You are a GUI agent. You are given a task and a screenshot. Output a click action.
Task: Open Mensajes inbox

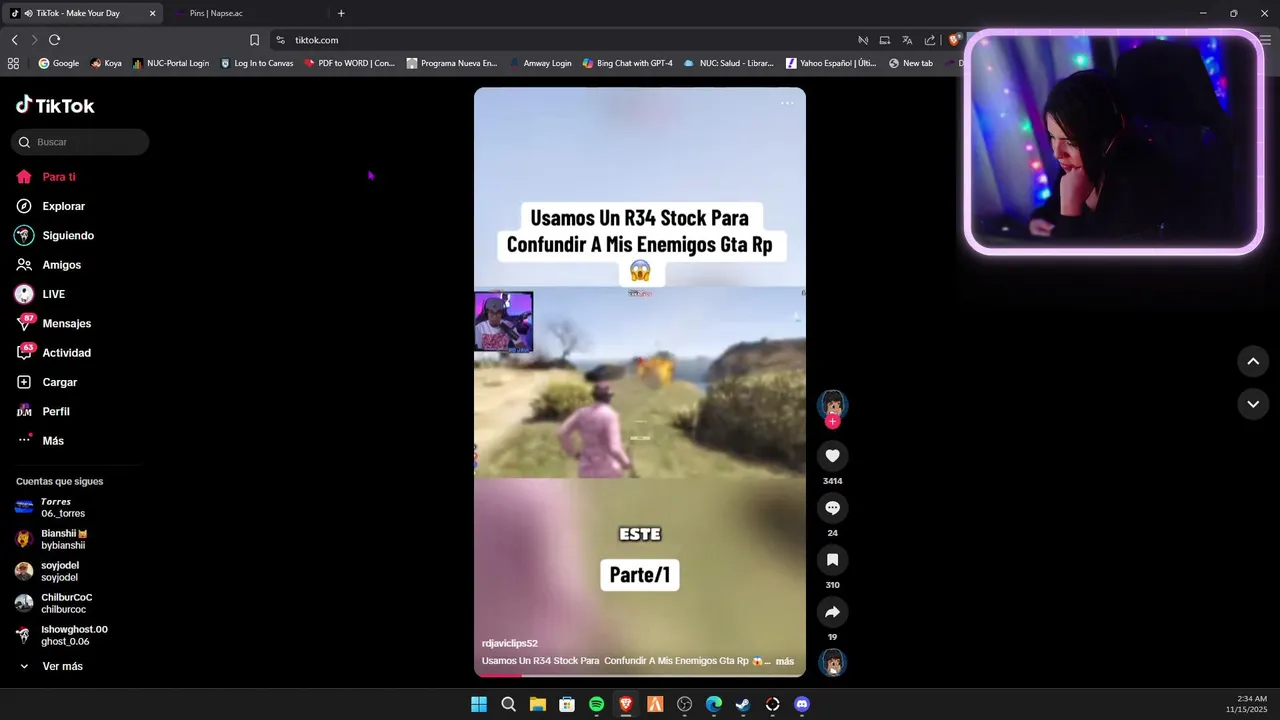[x=53, y=323]
